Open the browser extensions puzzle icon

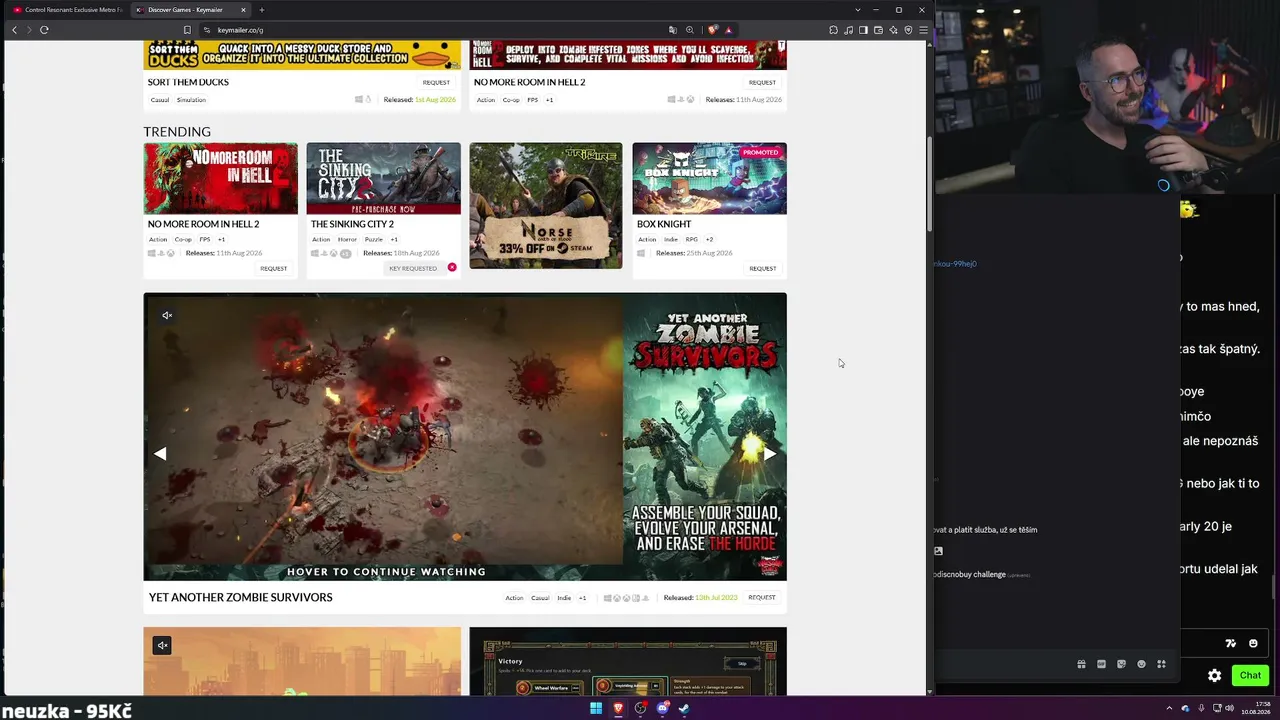click(x=833, y=30)
